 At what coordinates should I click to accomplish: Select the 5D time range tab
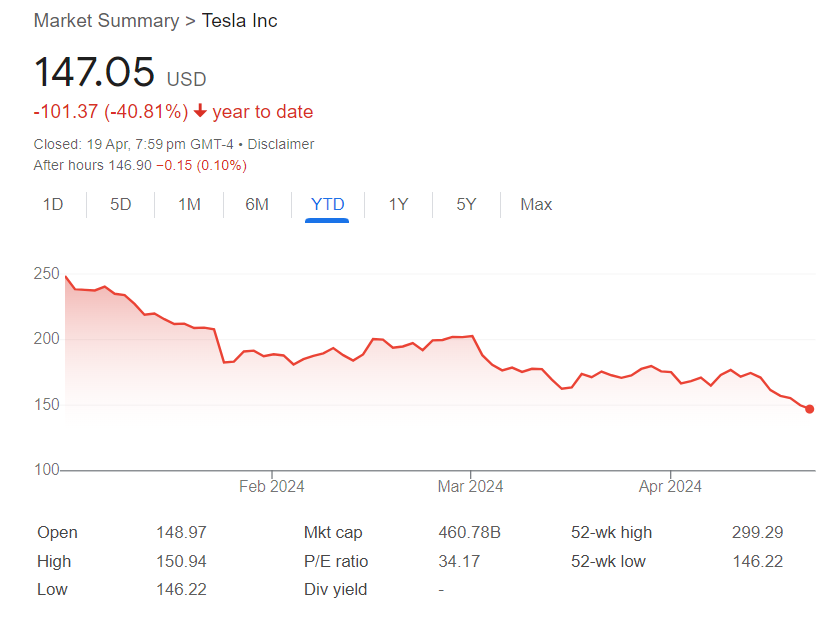(121, 204)
